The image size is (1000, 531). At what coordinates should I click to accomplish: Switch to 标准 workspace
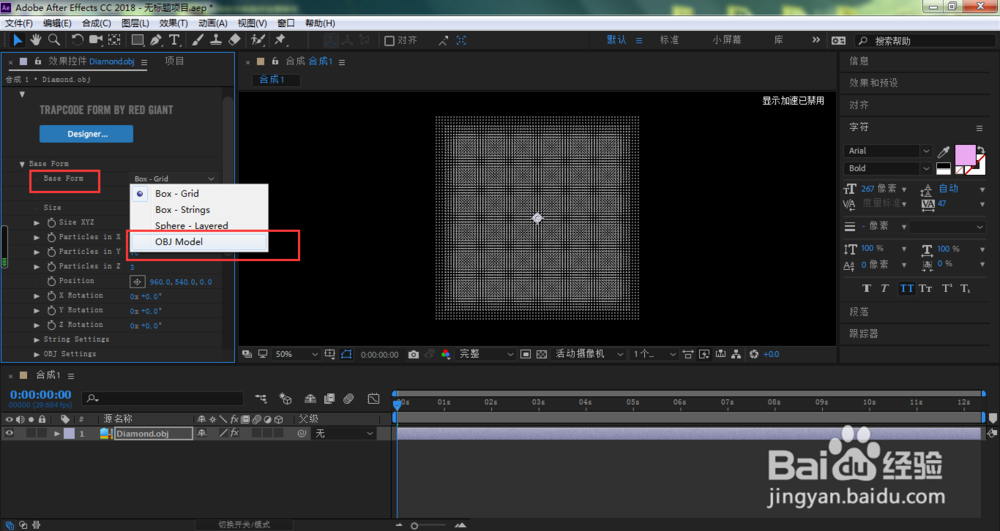coord(669,40)
